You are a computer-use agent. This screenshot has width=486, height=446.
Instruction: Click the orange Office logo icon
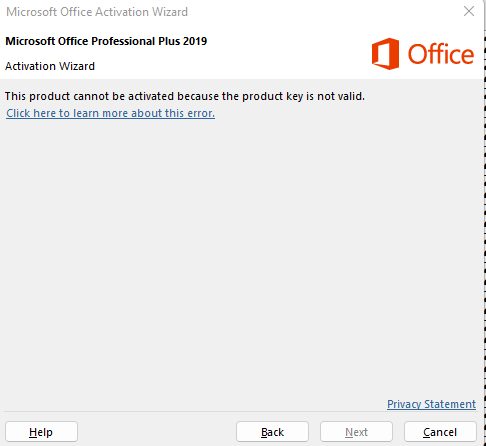(x=385, y=54)
